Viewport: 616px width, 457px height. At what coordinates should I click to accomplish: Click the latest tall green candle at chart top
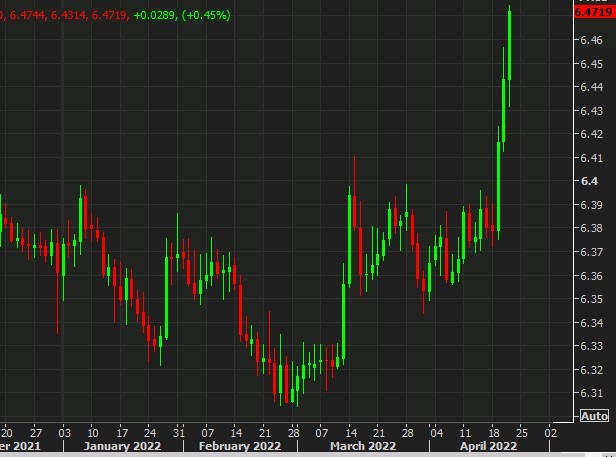point(510,45)
